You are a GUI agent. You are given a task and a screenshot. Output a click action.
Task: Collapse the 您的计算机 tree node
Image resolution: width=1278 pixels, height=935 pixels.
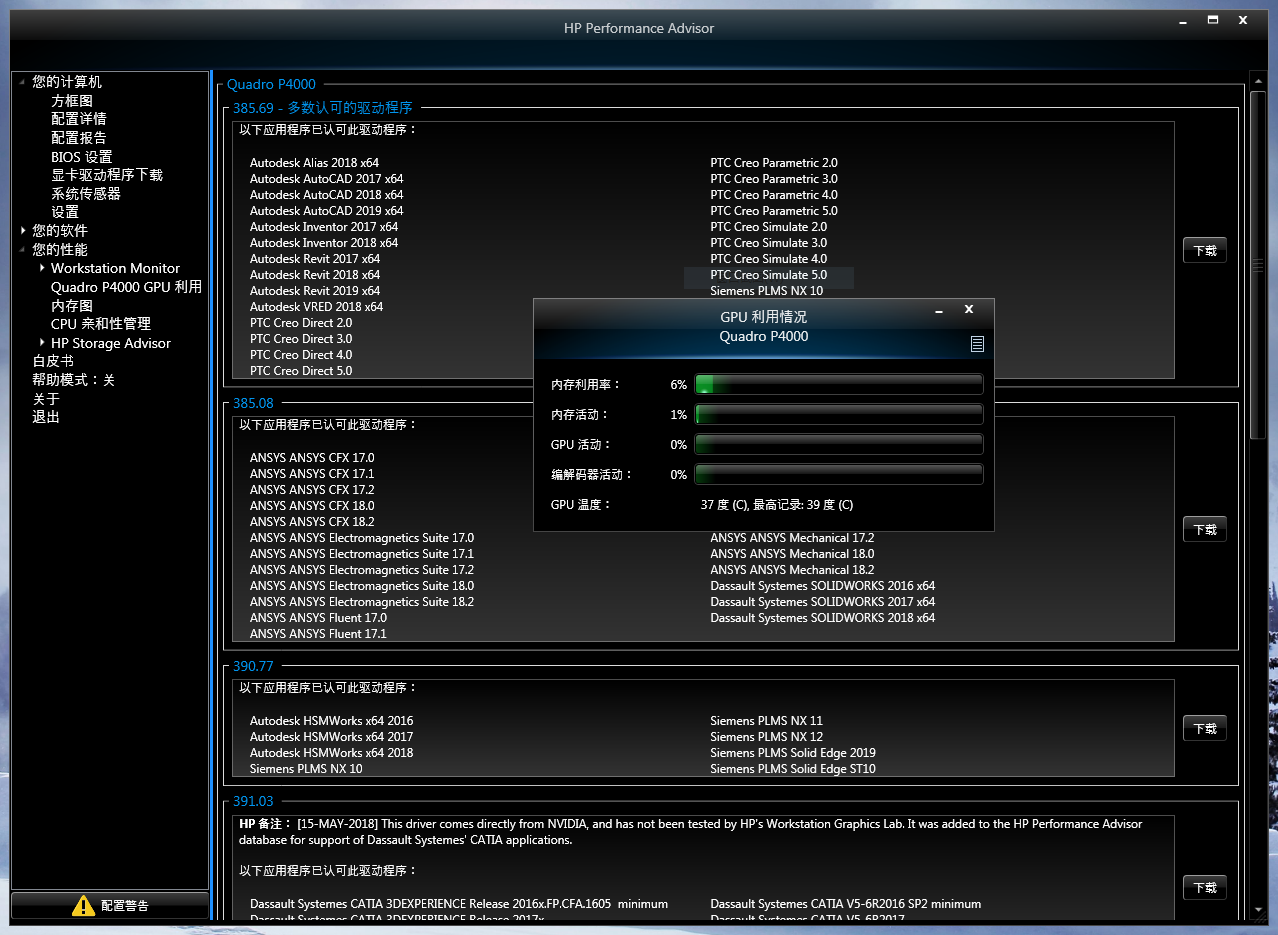[x=23, y=82]
